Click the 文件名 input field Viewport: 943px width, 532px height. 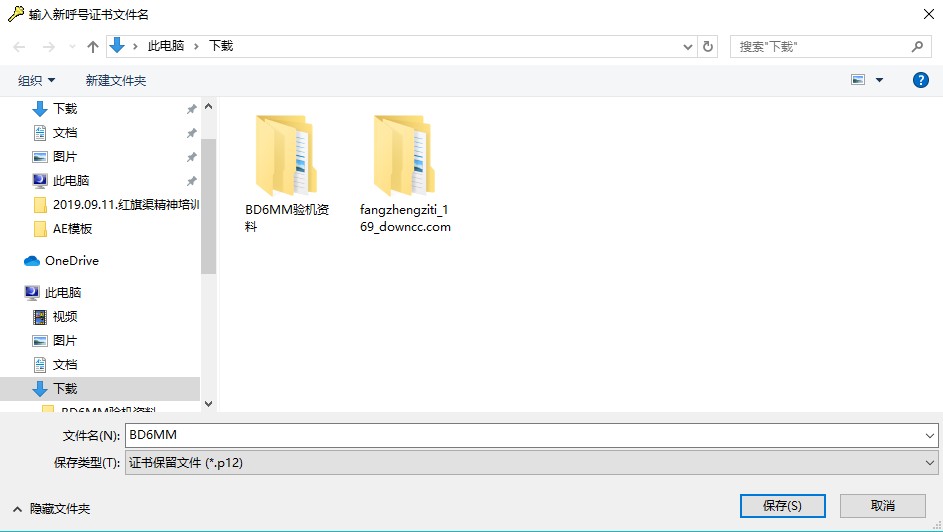coord(520,436)
